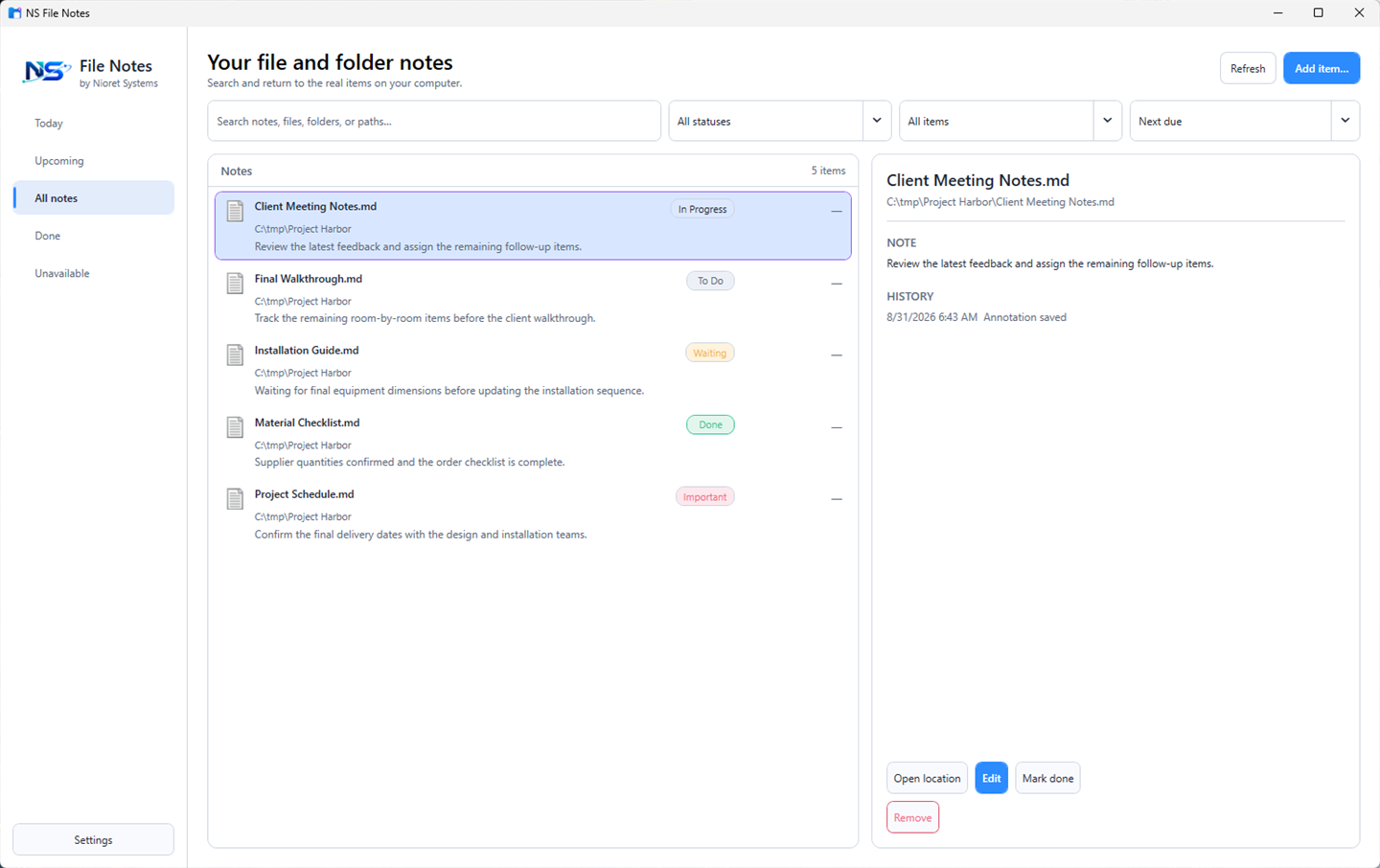Viewport: 1380px width, 868px height.
Task: Click the title bar app icon
Action: (x=14, y=12)
